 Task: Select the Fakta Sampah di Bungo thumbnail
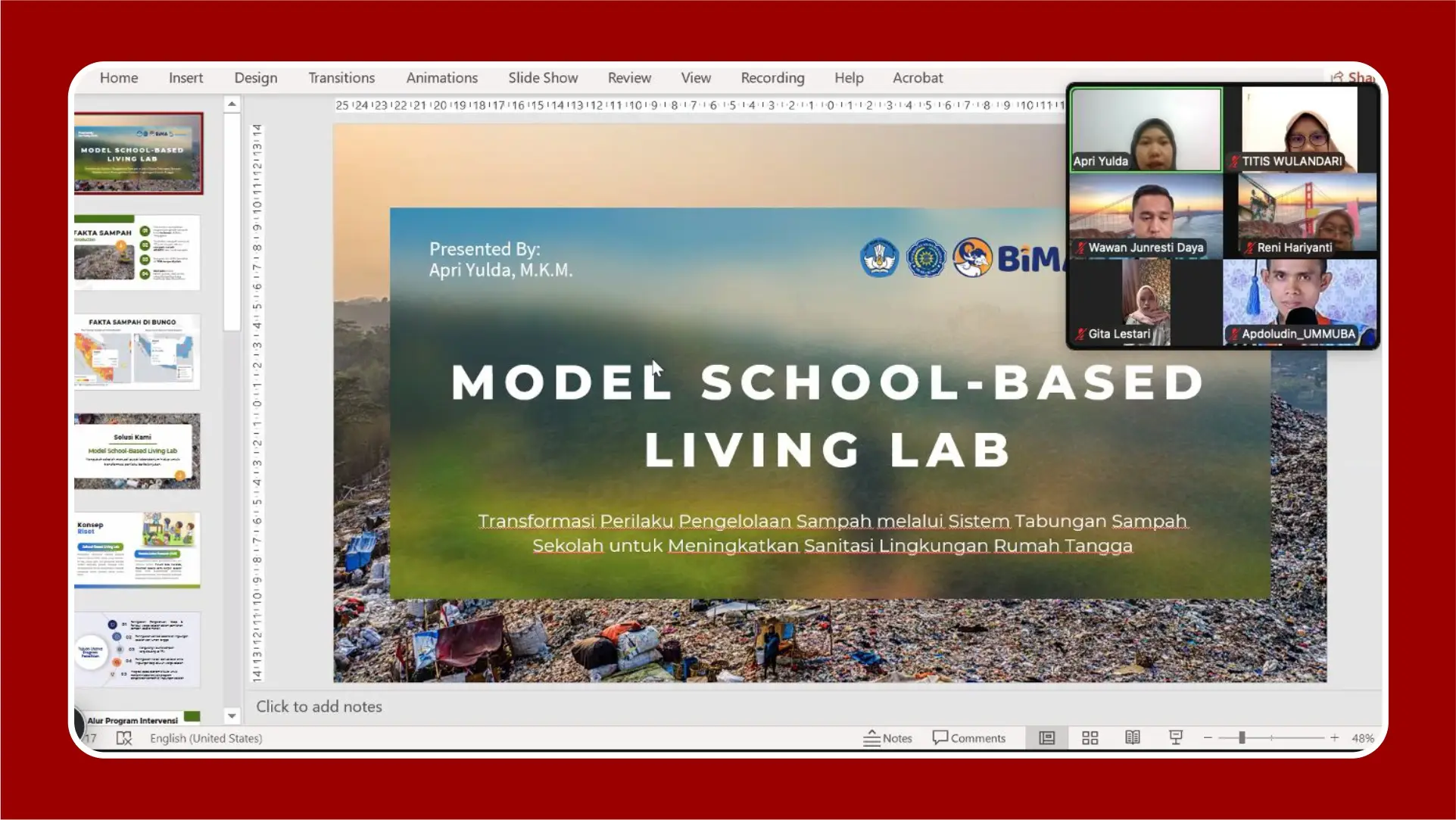coord(137,351)
